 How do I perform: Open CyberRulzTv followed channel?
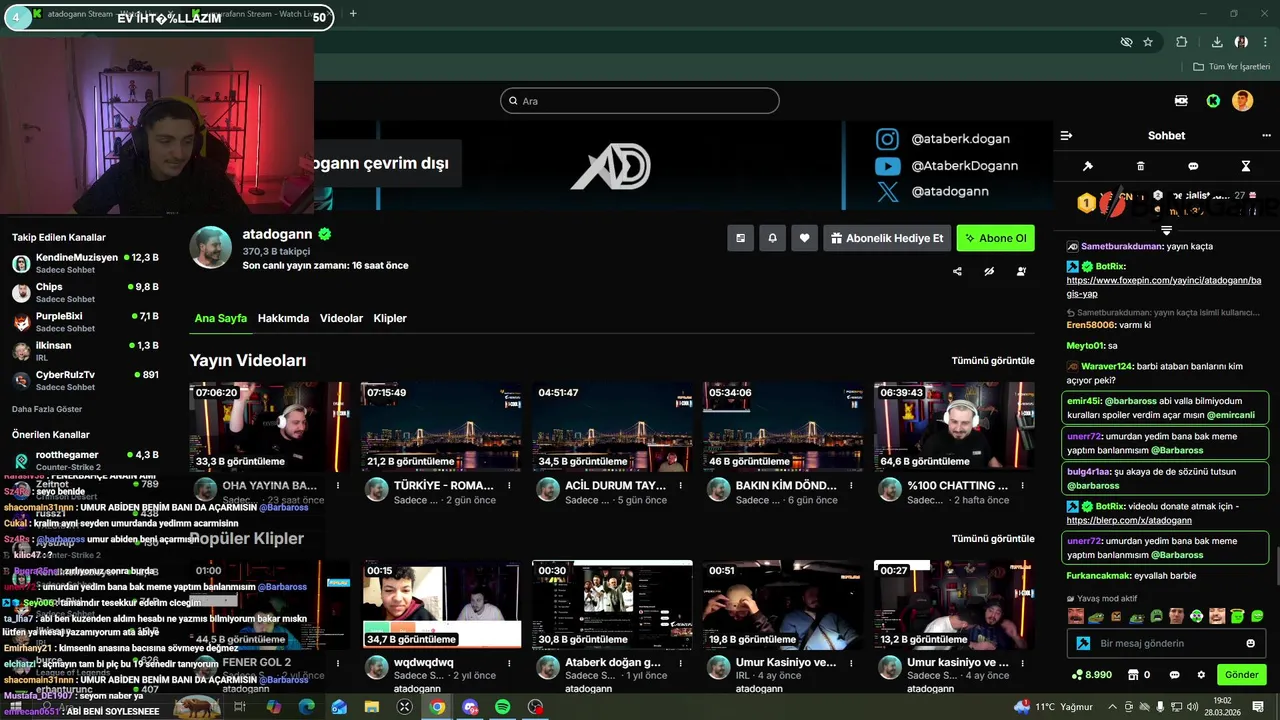85,380
